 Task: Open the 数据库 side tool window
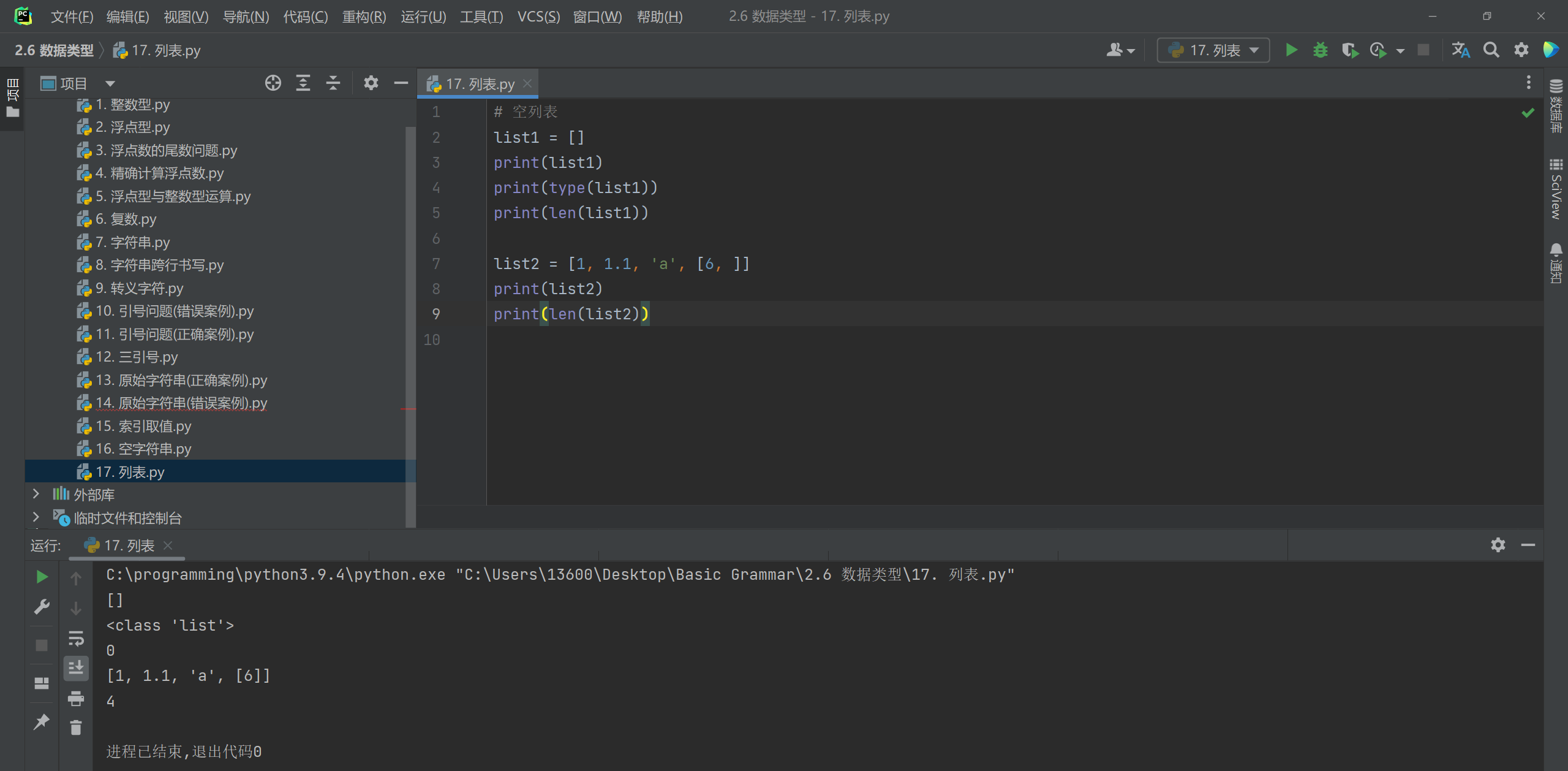(x=1556, y=105)
